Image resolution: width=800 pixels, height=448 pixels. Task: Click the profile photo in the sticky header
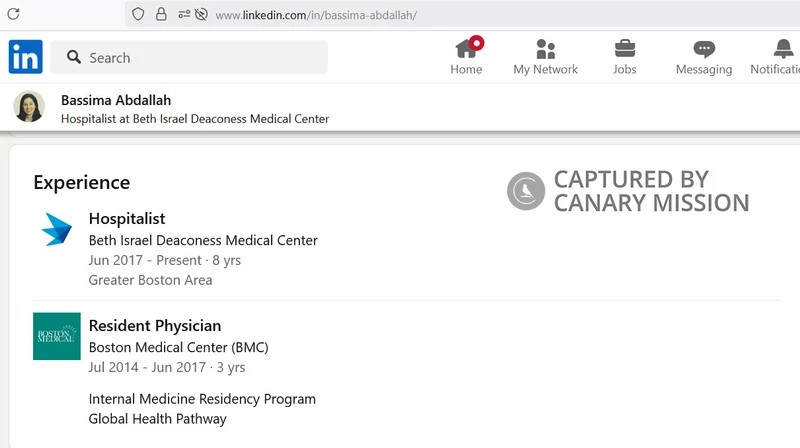point(30,107)
